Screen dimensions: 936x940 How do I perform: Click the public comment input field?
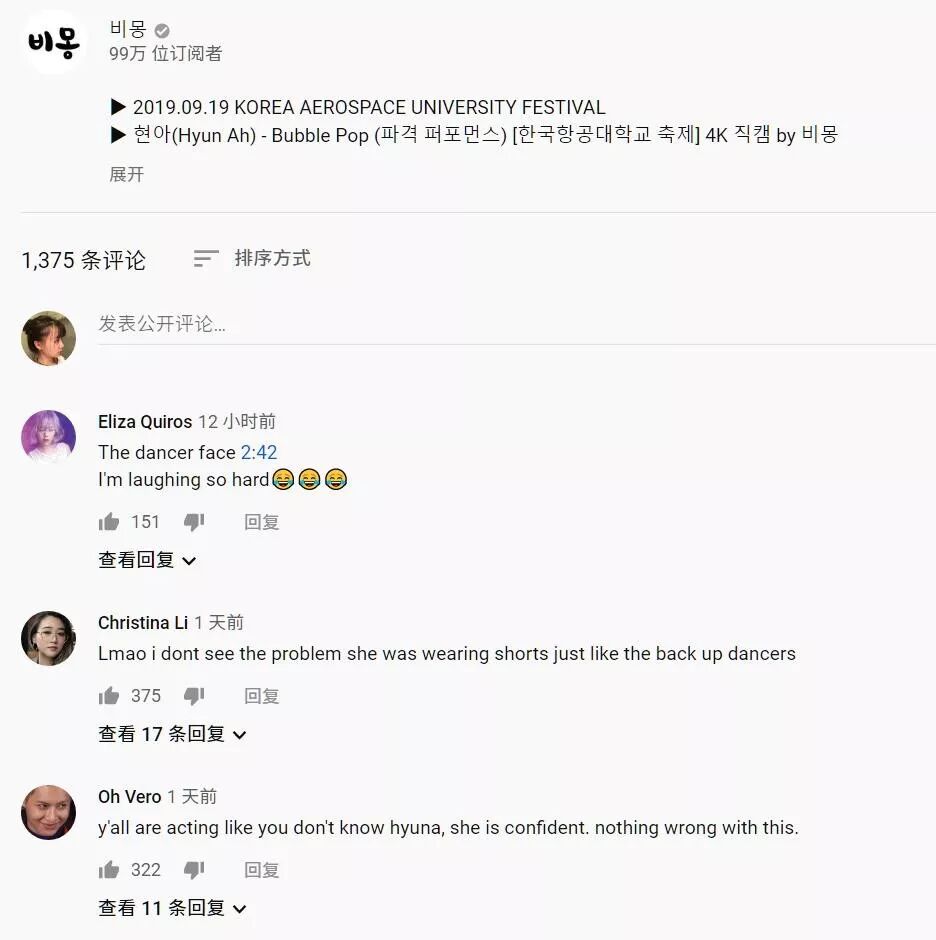[x=516, y=324]
